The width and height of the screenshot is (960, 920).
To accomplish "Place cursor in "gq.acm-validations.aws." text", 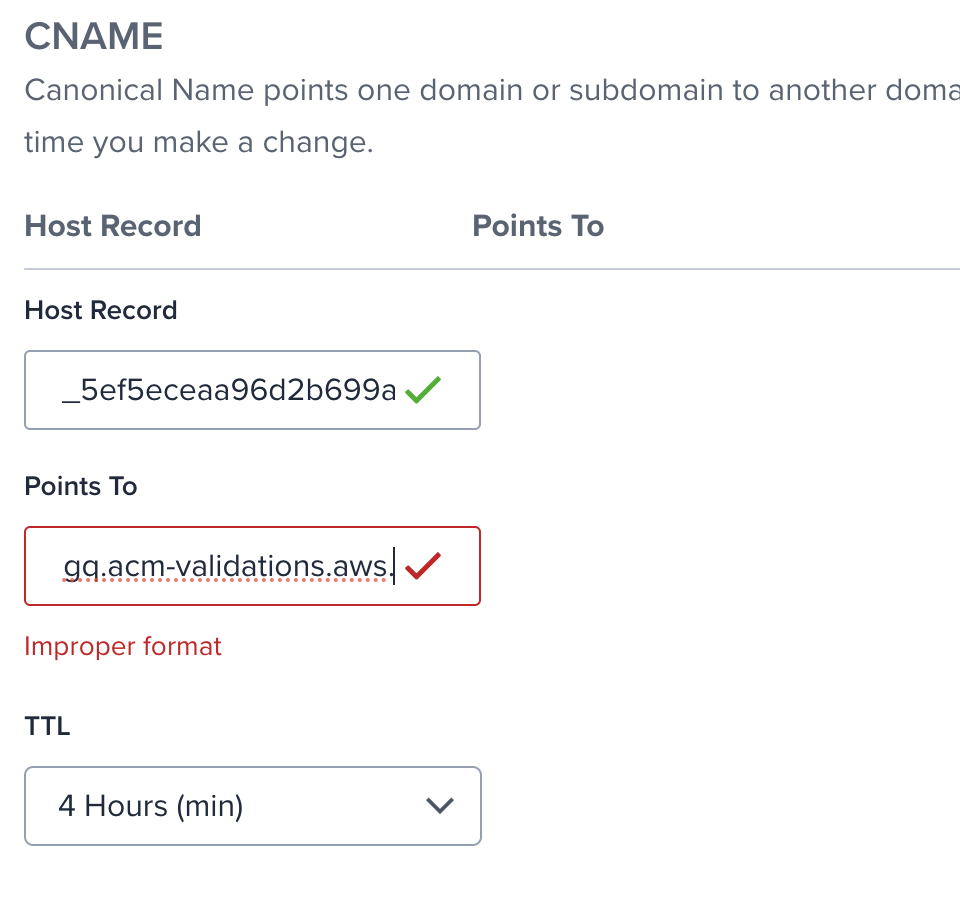I will [x=226, y=567].
